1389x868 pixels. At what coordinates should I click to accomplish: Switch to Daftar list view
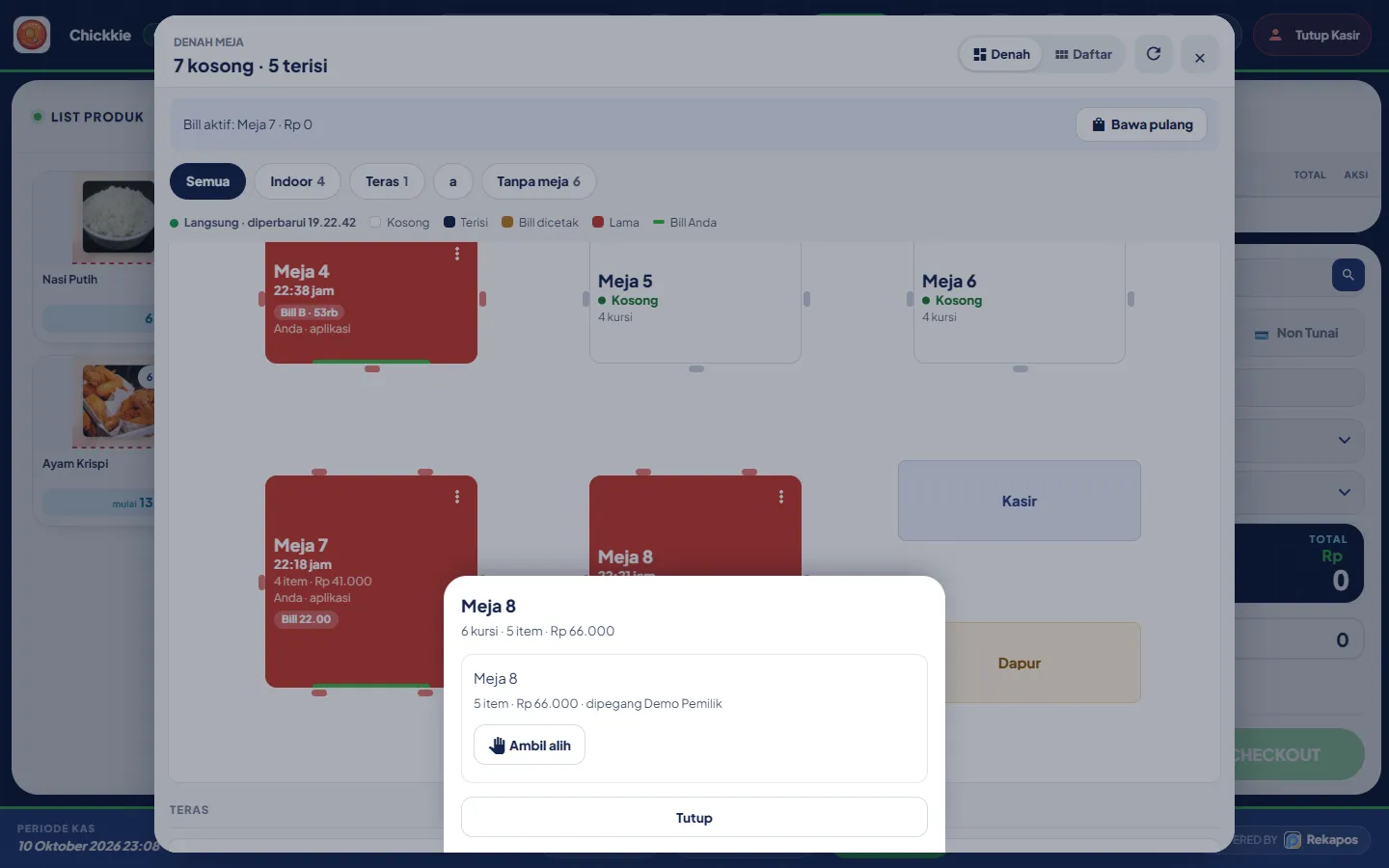click(1083, 54)
